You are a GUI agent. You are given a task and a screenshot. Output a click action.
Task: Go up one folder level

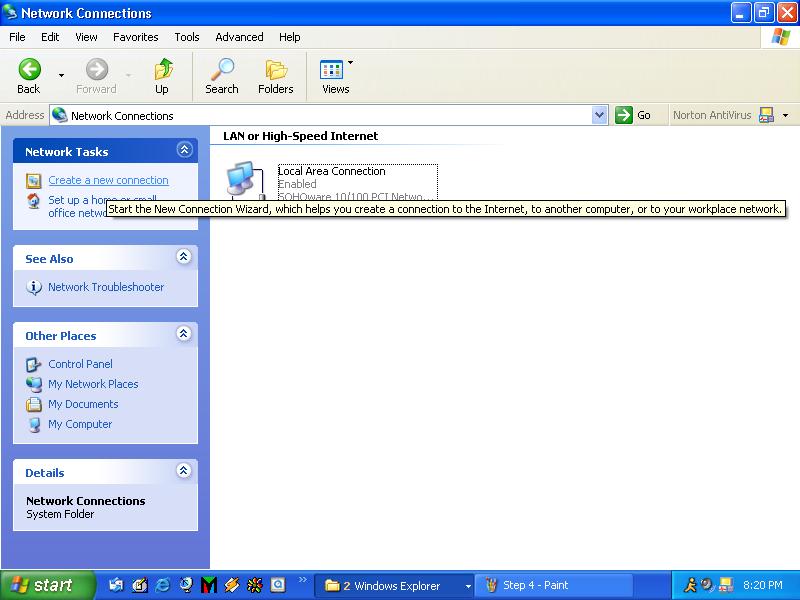(162, 76)
